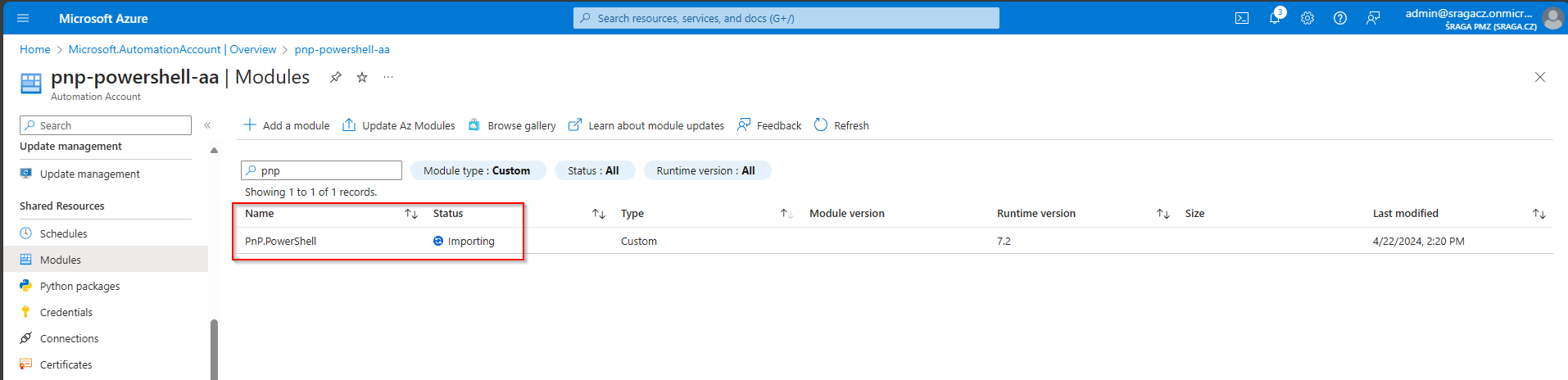Pin the Modules blade to dashboard

pos(336,77)
